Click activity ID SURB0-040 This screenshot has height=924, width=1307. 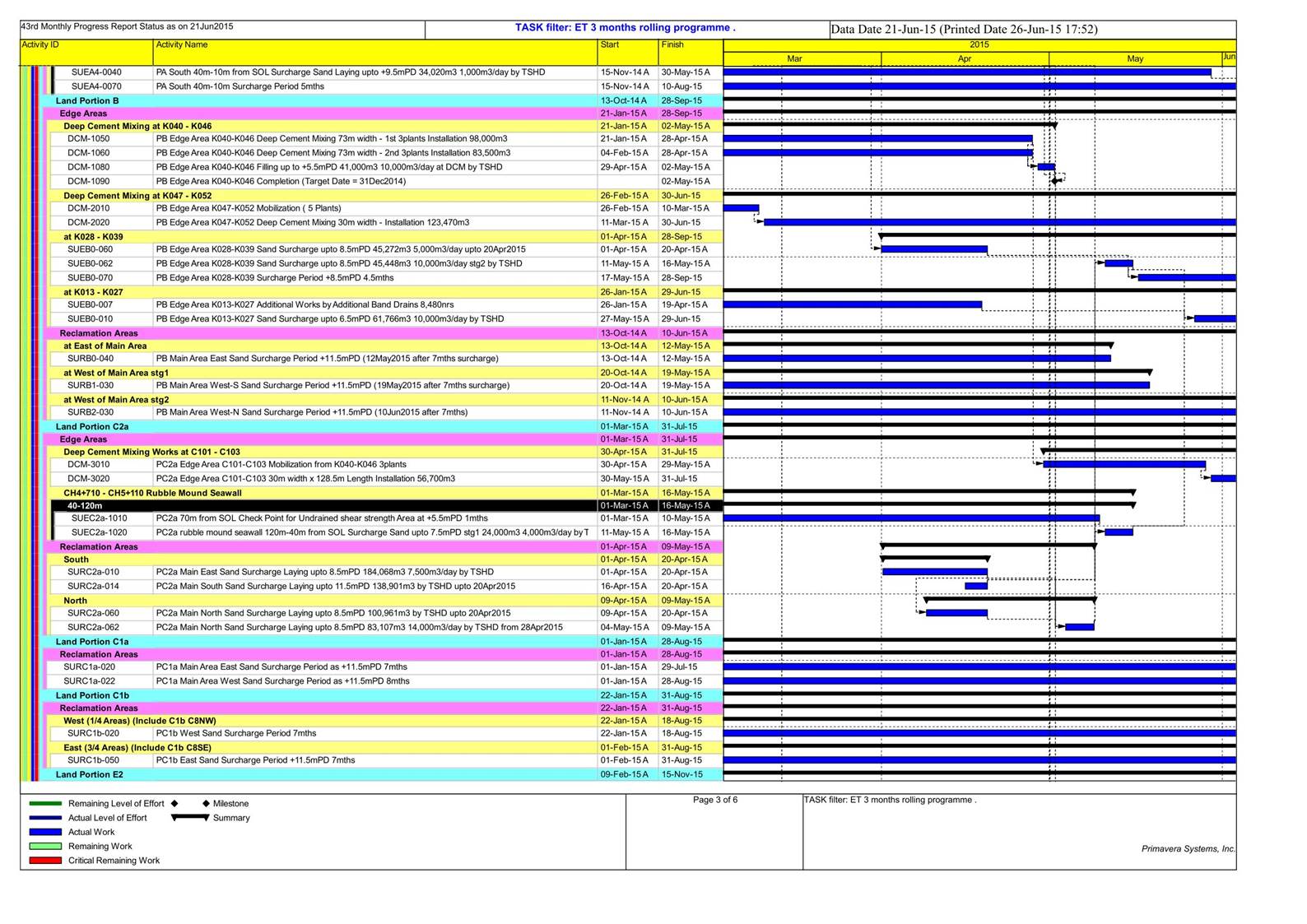pyautogui.click(x=91, y=359)
